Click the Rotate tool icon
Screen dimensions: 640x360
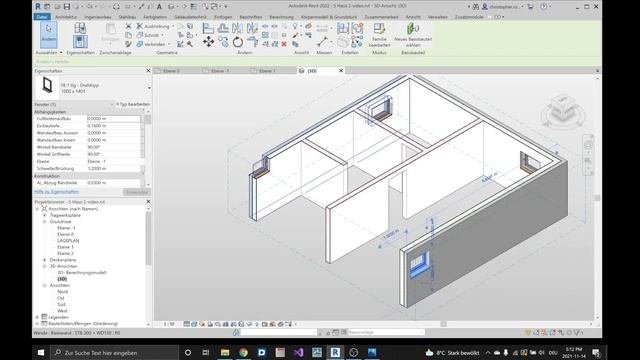[238, 42]
